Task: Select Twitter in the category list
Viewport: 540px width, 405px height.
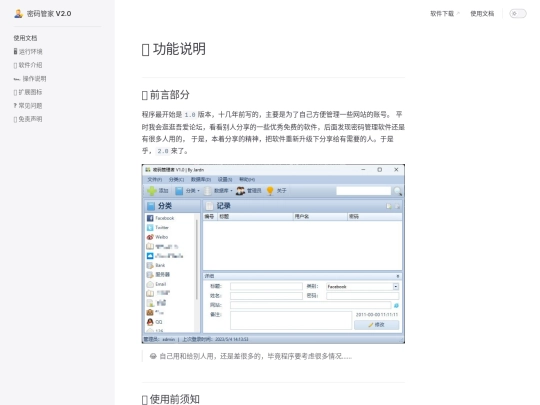Action: tap(158, 227)
